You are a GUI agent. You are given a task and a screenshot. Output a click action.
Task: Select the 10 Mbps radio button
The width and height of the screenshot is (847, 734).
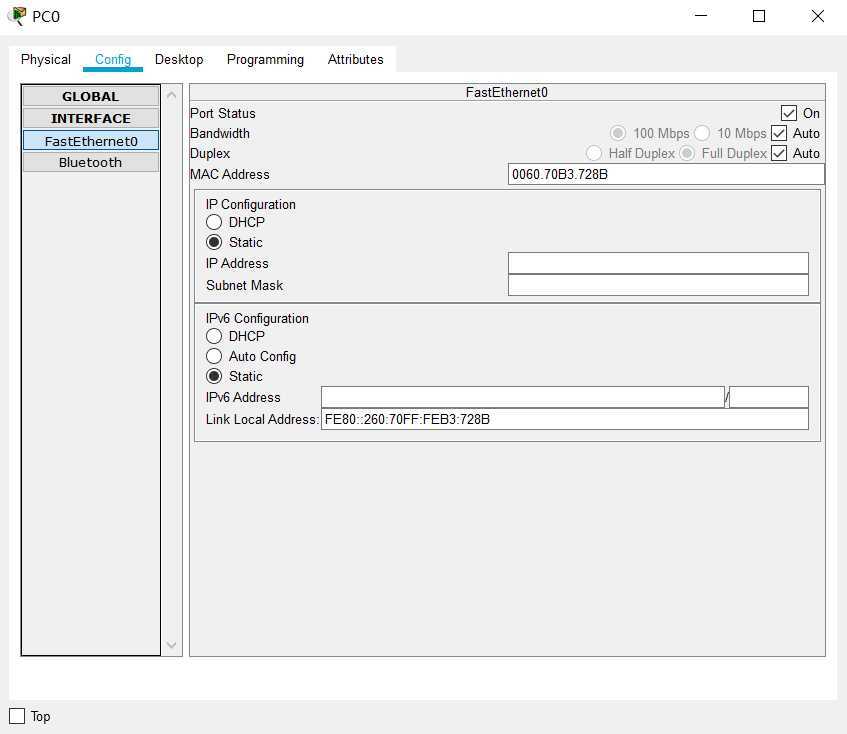702,133
